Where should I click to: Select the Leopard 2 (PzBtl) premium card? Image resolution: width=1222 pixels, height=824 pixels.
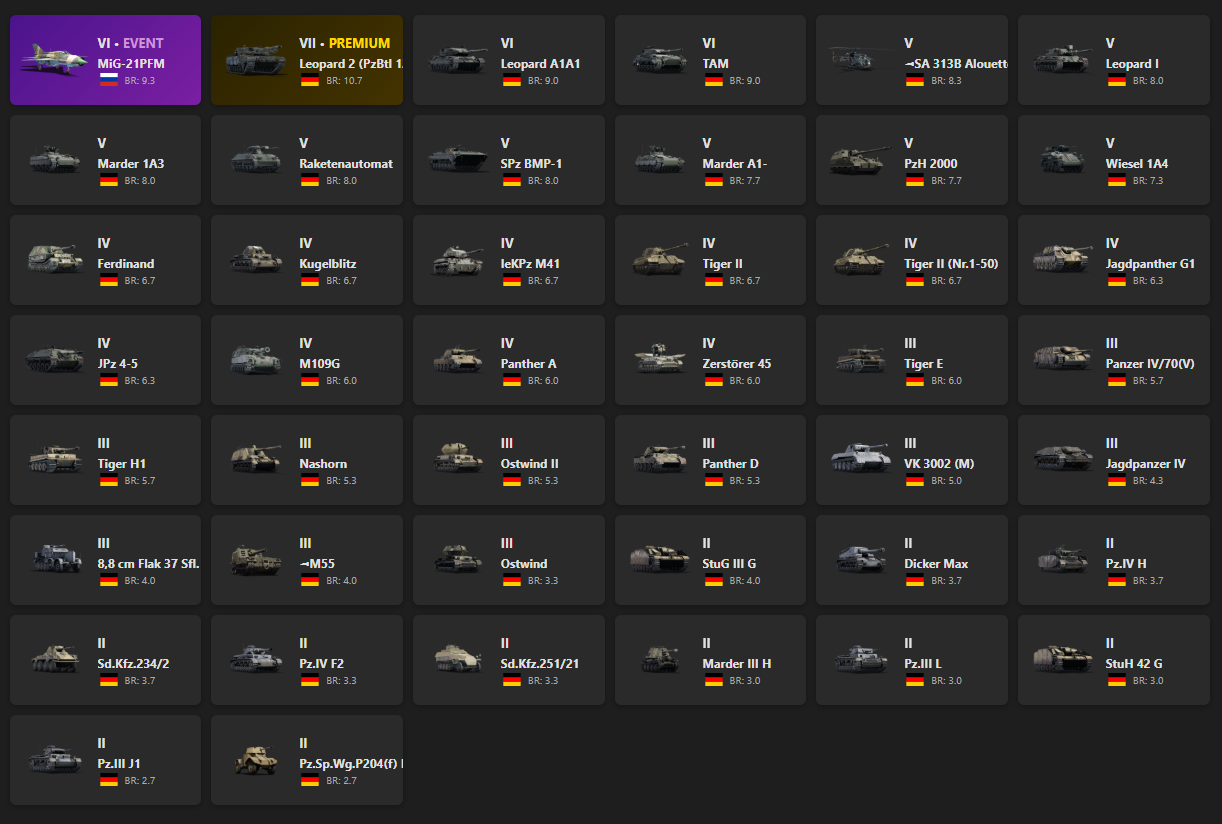(x=307, y=60)
